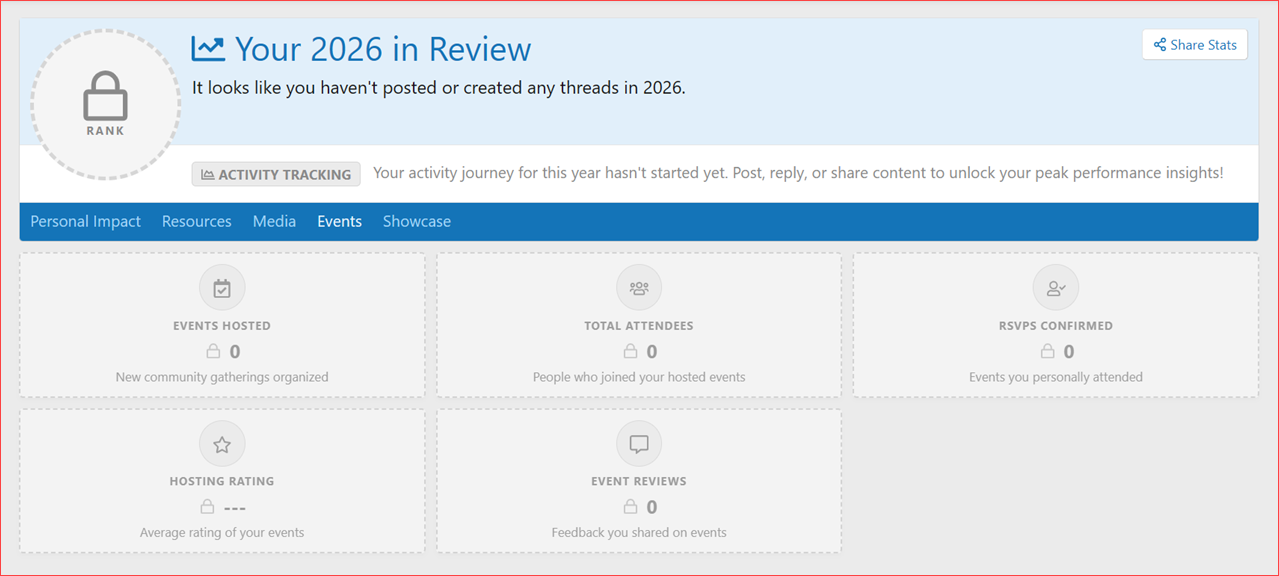Viewport: 1279px width, 576px height.
Task: Click the "EVENTS HOSTED" label
Action: (222, 326)
